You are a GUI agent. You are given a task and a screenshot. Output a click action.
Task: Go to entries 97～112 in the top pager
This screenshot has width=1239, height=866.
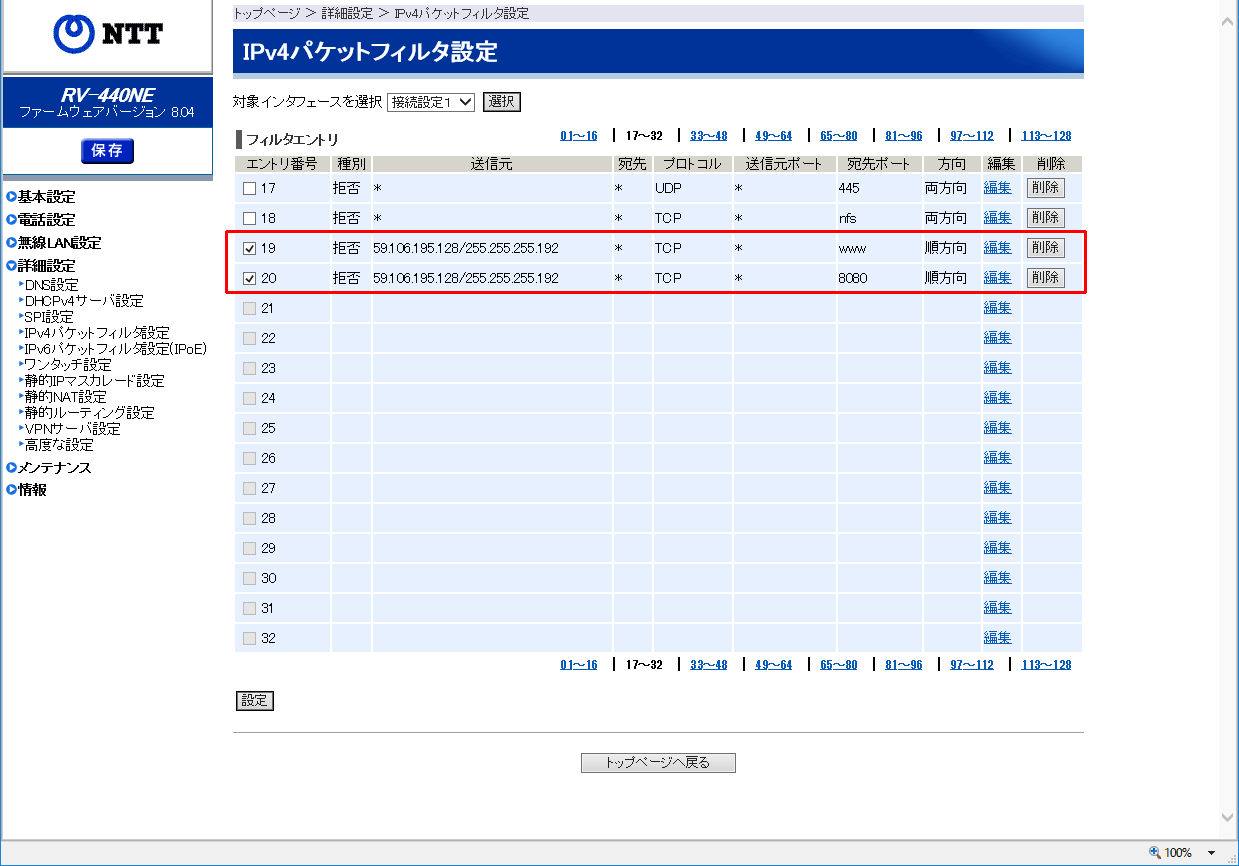tap(972, 136)
